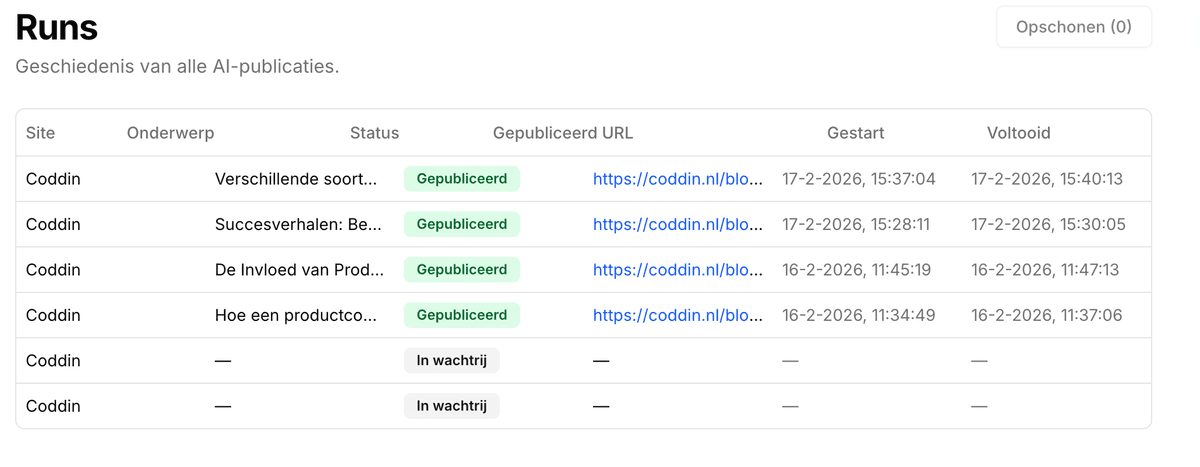The image size is (1200, 467).
Task: Click the Opschonen (0) button
Action: [1073, 27]
